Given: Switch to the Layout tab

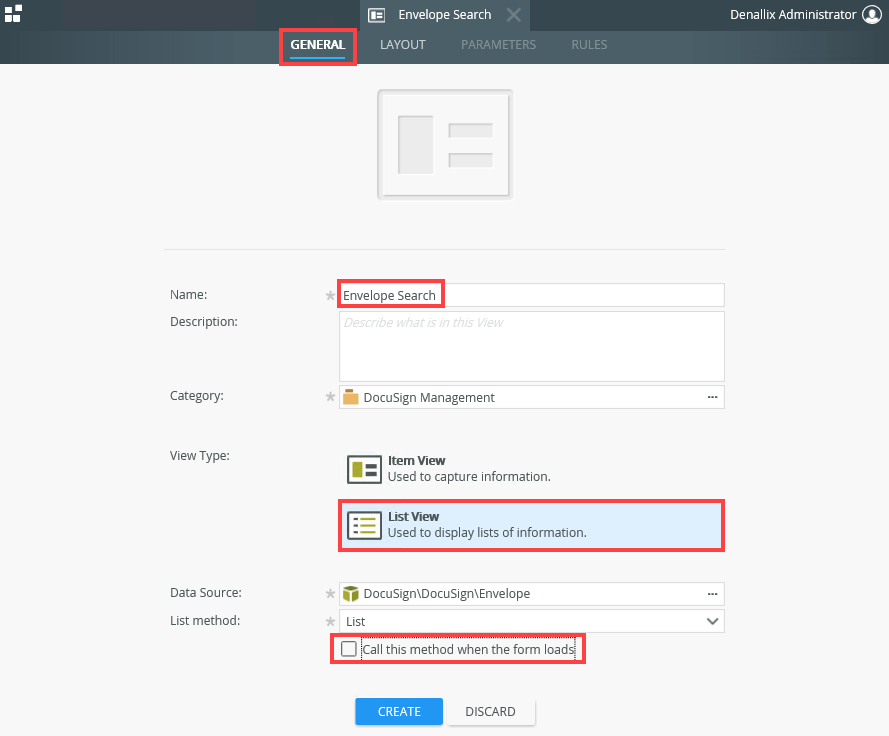Looking at the screenshot, I should click(x=402, y=45).
